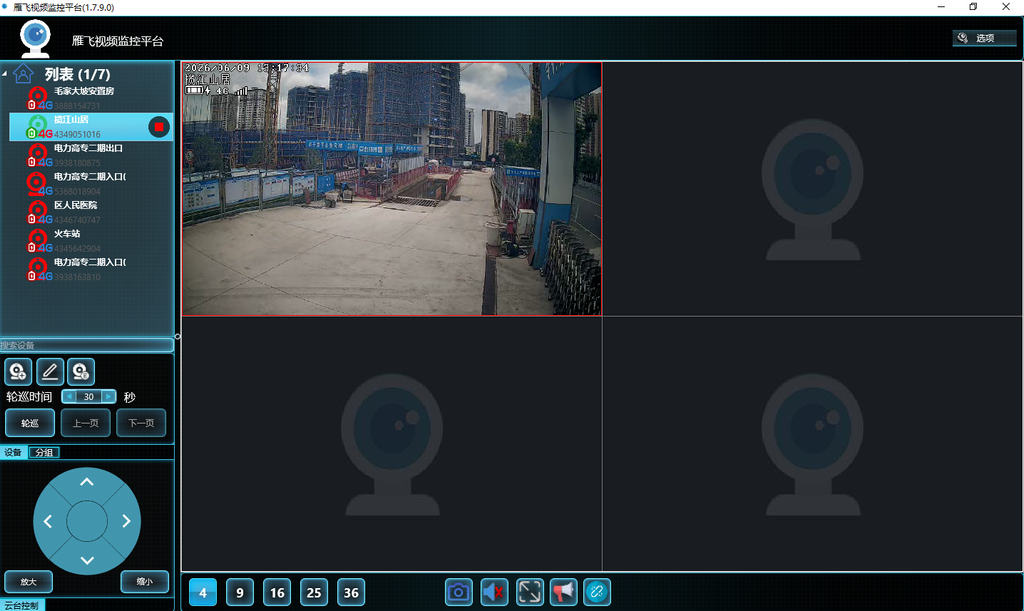1024x611 pixels.
Task: Click the blue link icon in bottom toolbar
Action: click(597, 592)
